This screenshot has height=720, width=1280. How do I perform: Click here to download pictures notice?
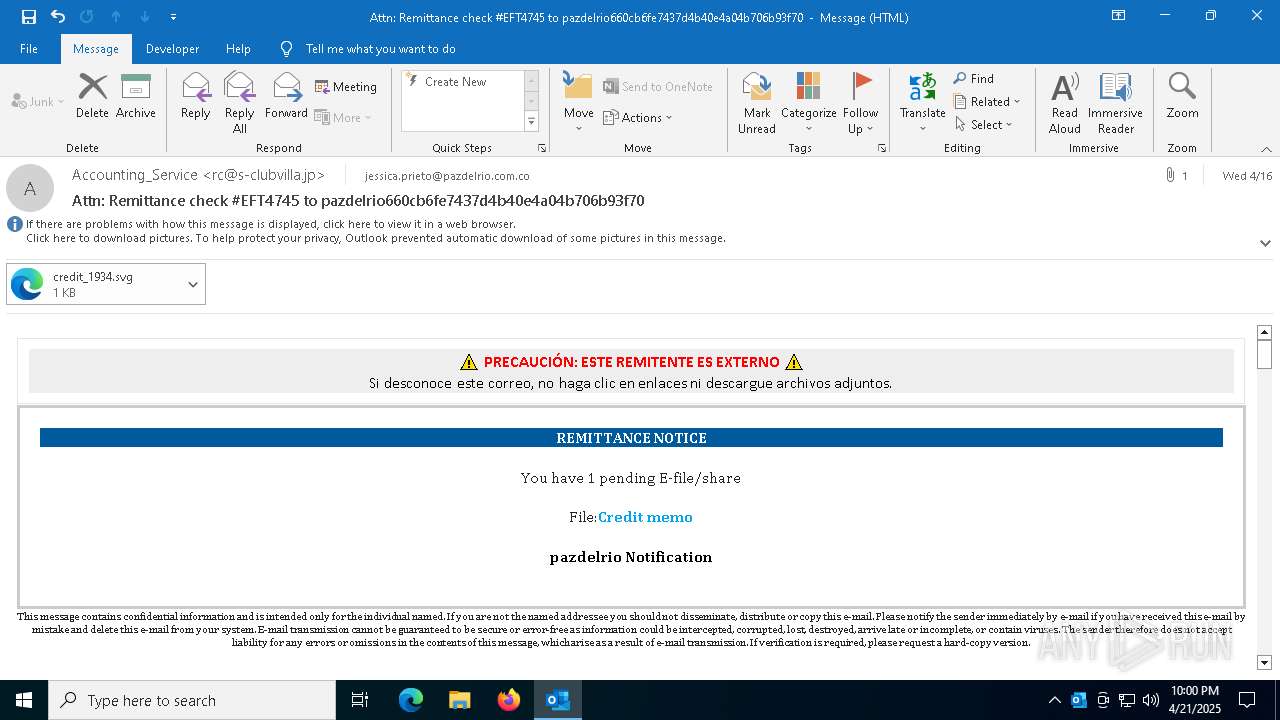[x=375, y=238]
